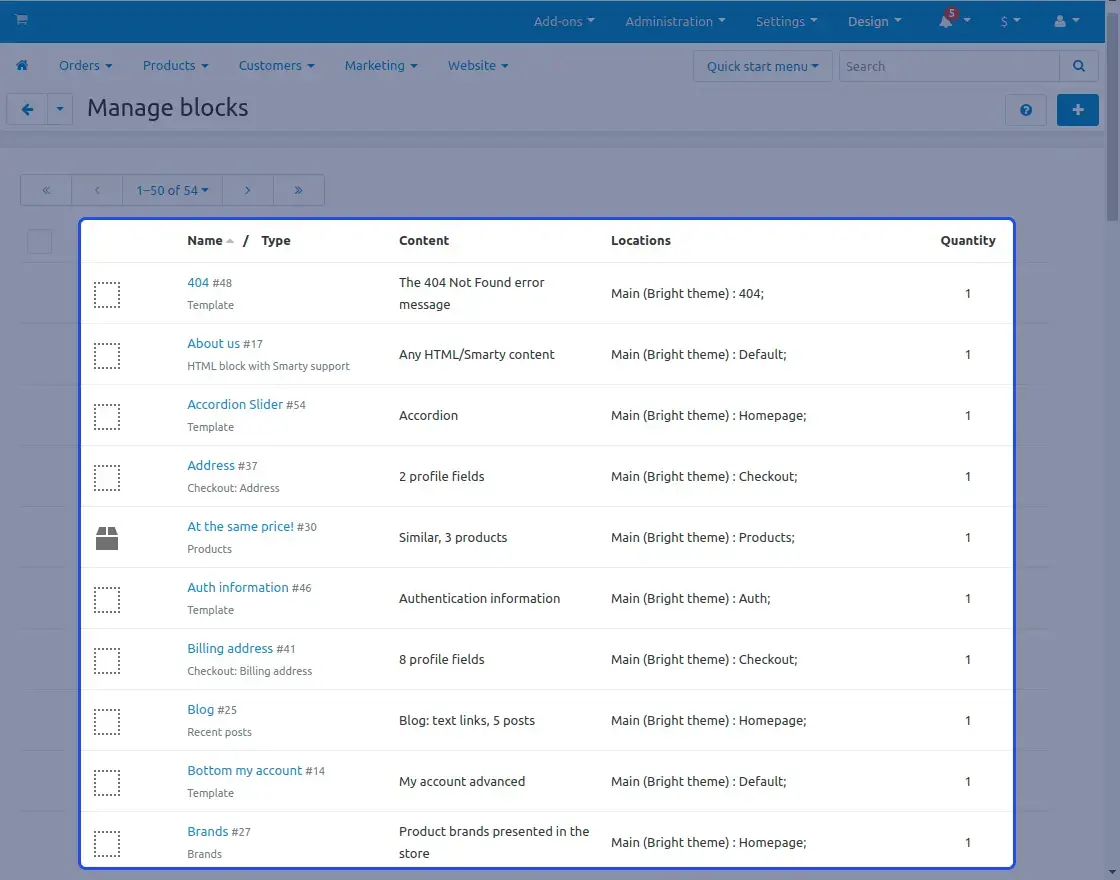This screenshot has height=880, width=1120.
Task: Click the plus button to add block
Action: [1077, 110]
